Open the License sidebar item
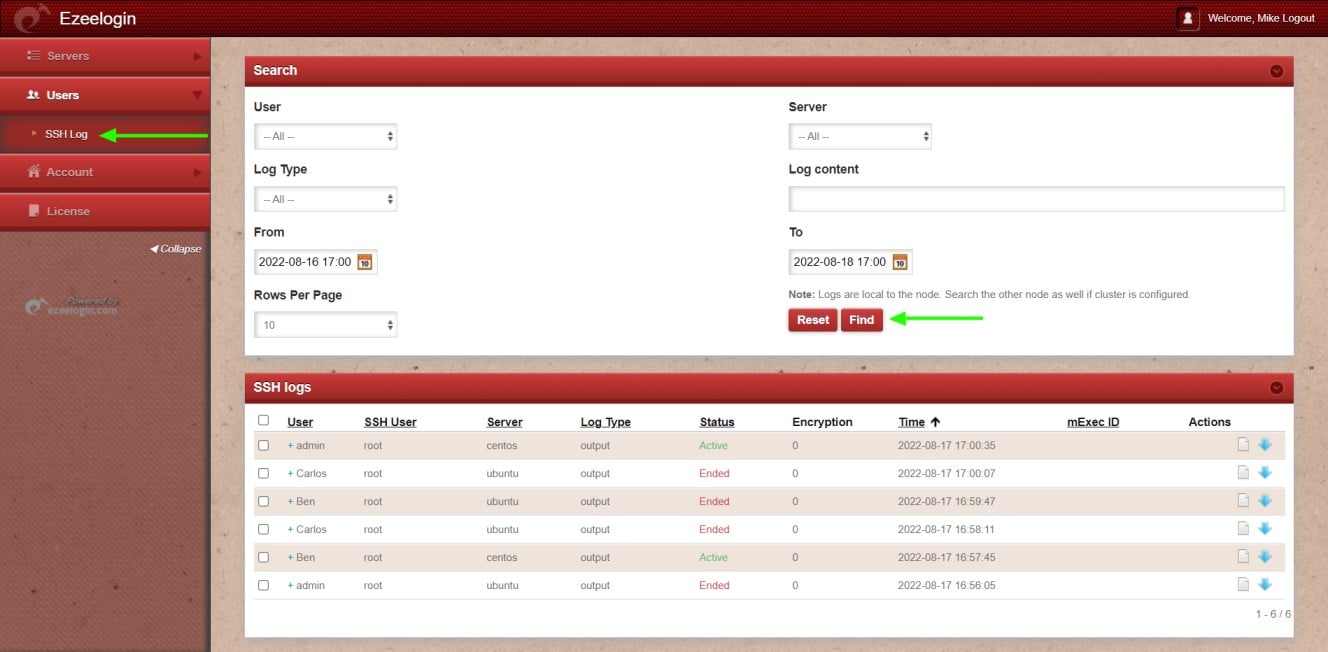The width and height of the screenshot is (1328, 652). point(105,211)
